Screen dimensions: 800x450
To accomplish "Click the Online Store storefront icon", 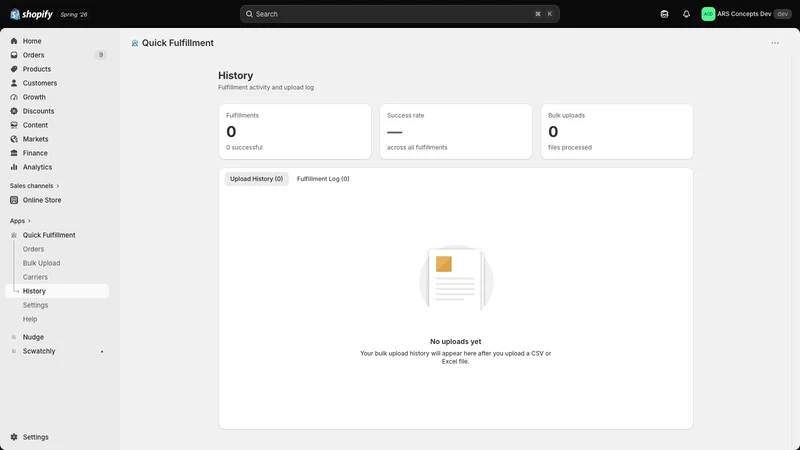I will pyautogui.click(x=14, y=200).
